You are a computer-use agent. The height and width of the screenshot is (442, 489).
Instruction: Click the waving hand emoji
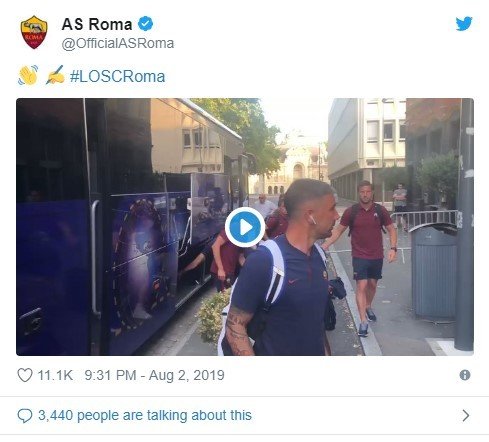pos(28,75)
